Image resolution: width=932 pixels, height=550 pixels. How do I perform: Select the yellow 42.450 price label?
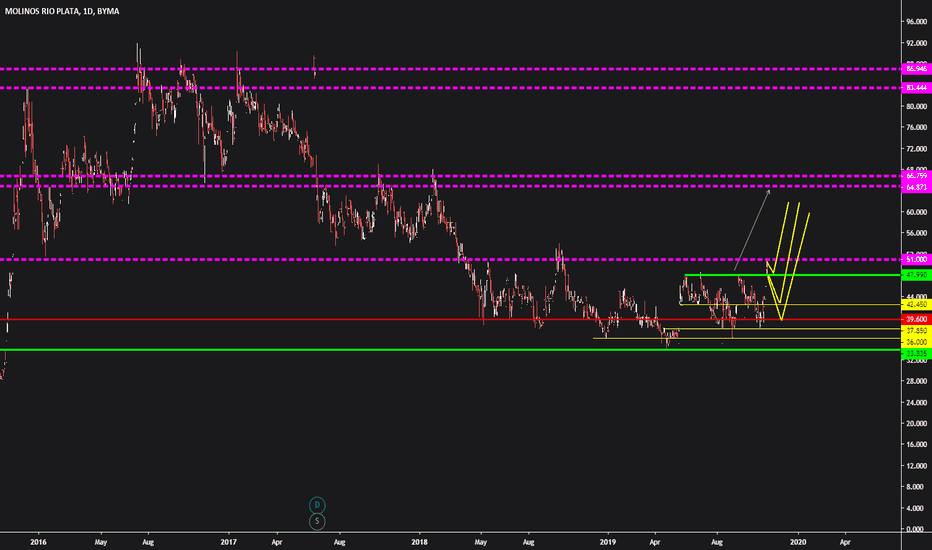(916, 304)
